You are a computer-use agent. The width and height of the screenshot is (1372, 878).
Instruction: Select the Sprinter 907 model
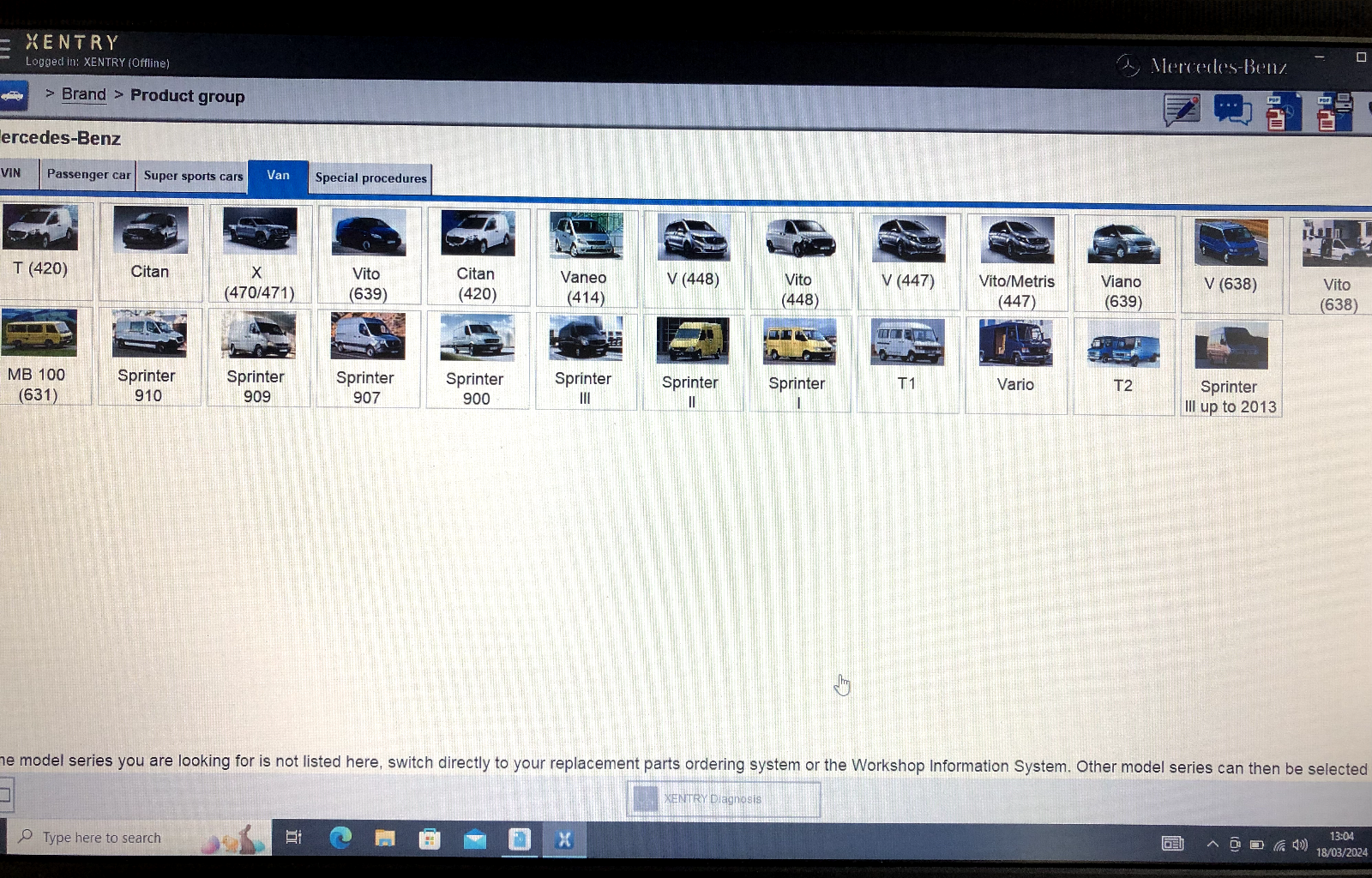[x=366, y=359]
